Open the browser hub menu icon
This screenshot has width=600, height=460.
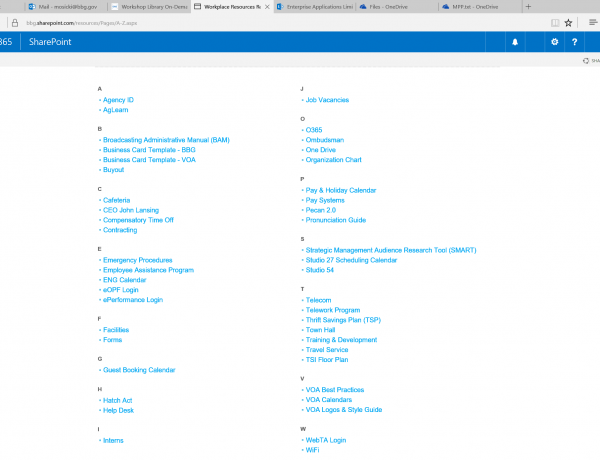tap(593, 23)
